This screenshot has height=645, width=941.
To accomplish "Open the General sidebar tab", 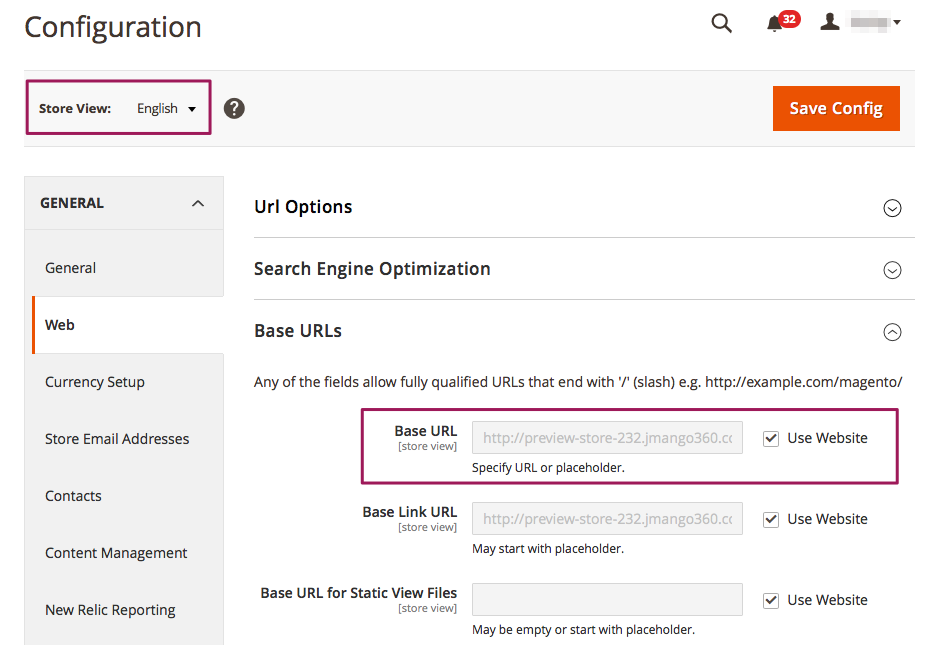I will click(71, 268).
